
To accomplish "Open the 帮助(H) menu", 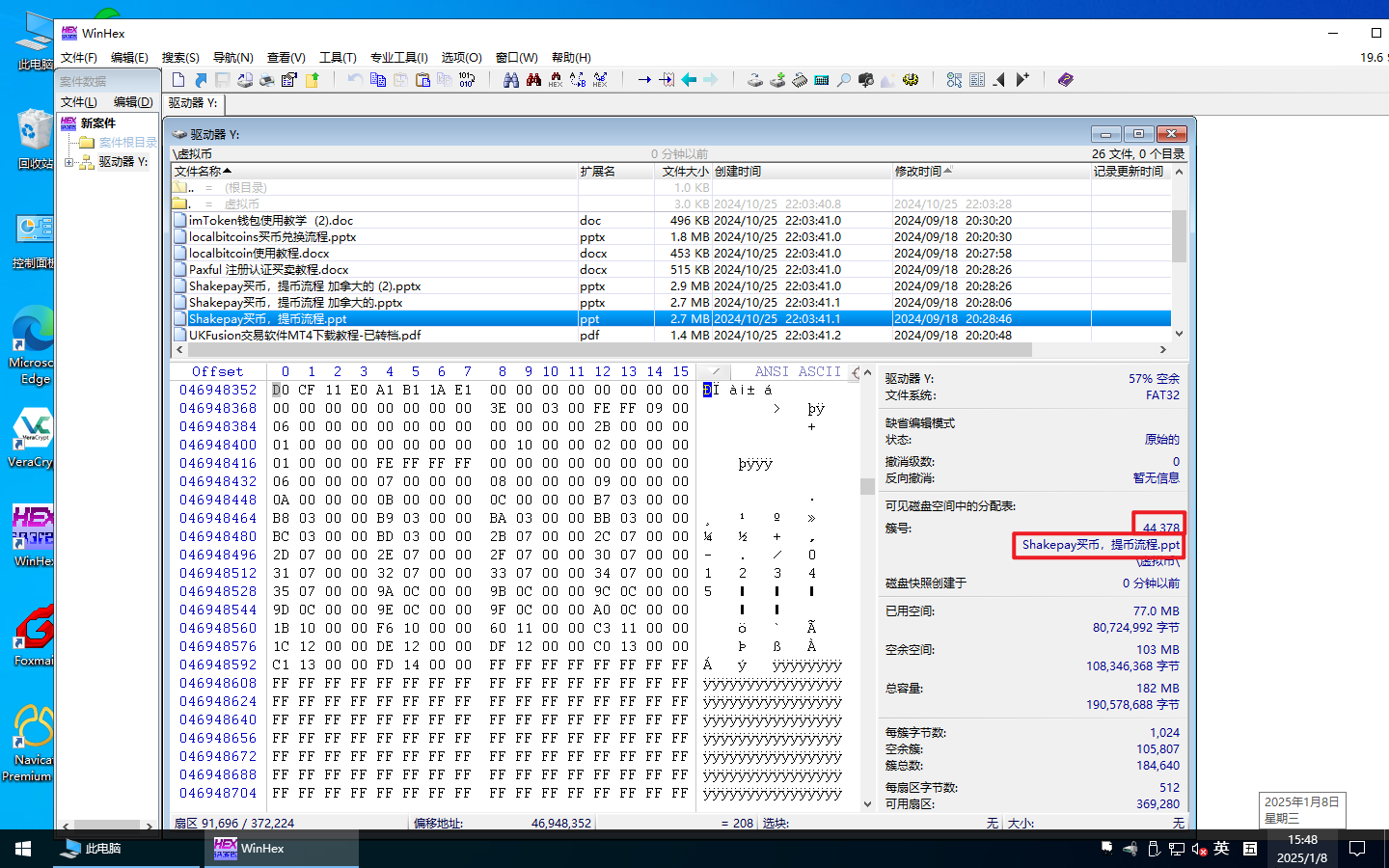I will tap(571, 58).
